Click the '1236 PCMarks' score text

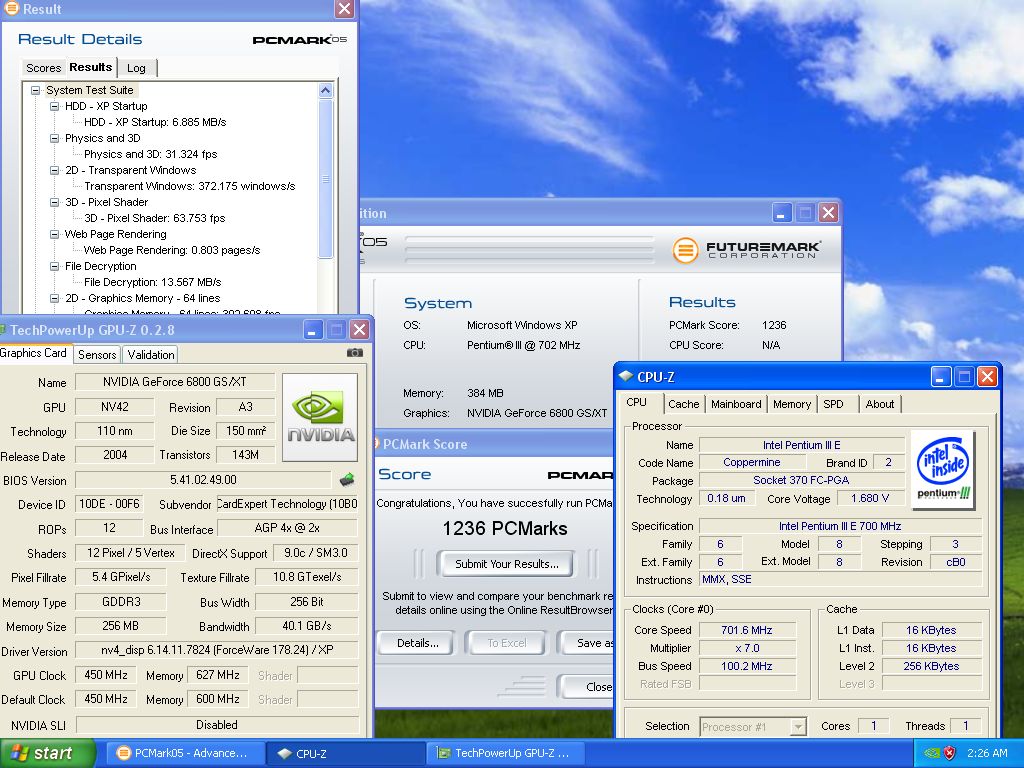click(x=505, y=528)
